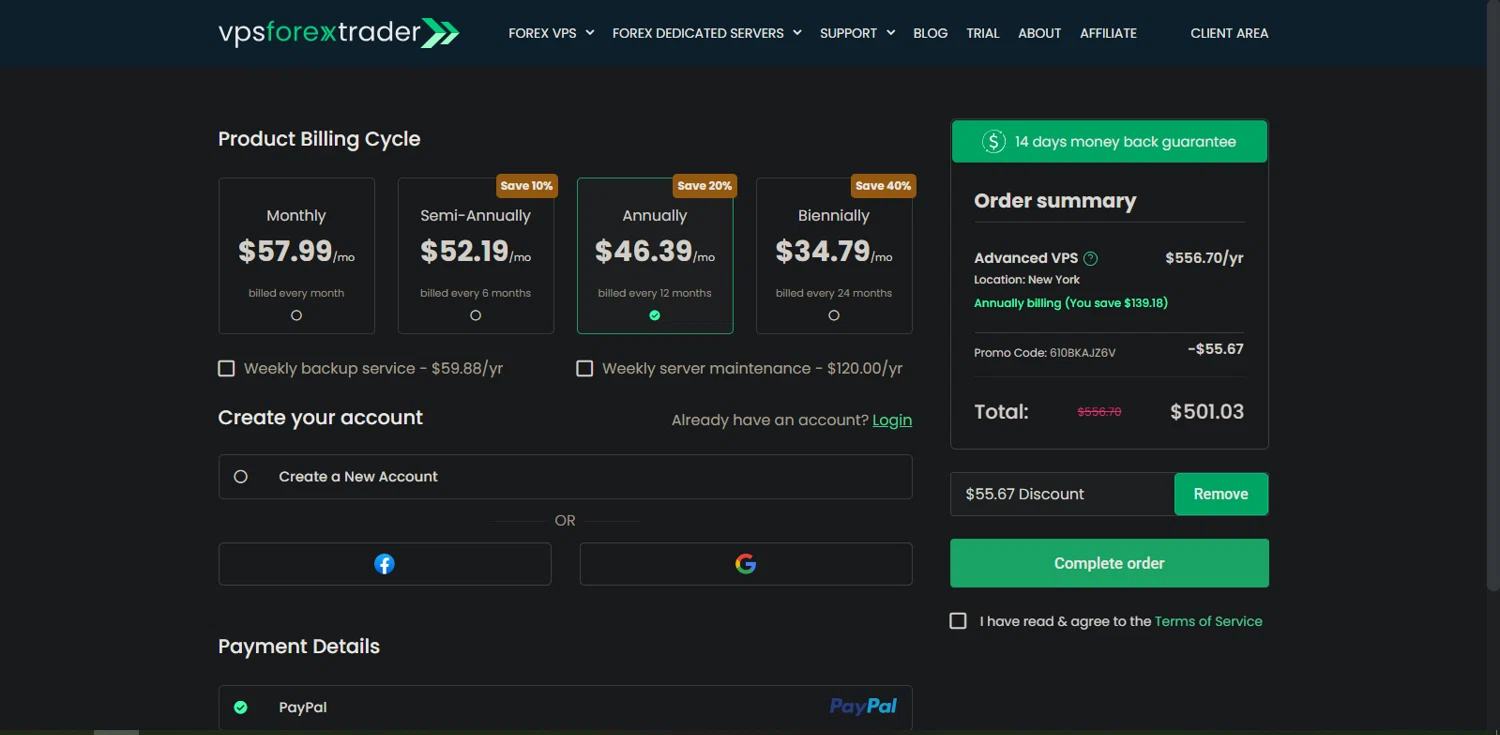
Task: Click the Payment Details heading
Action: click(299, 646)
